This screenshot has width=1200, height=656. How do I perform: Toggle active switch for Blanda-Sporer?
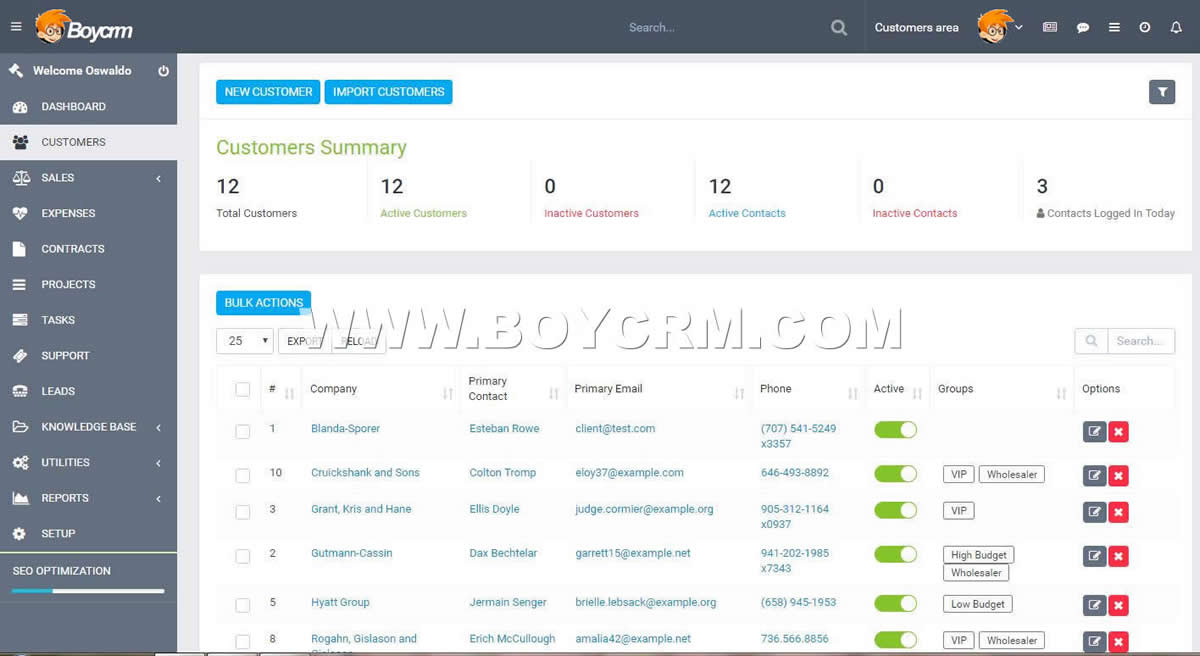pos(895,429)
